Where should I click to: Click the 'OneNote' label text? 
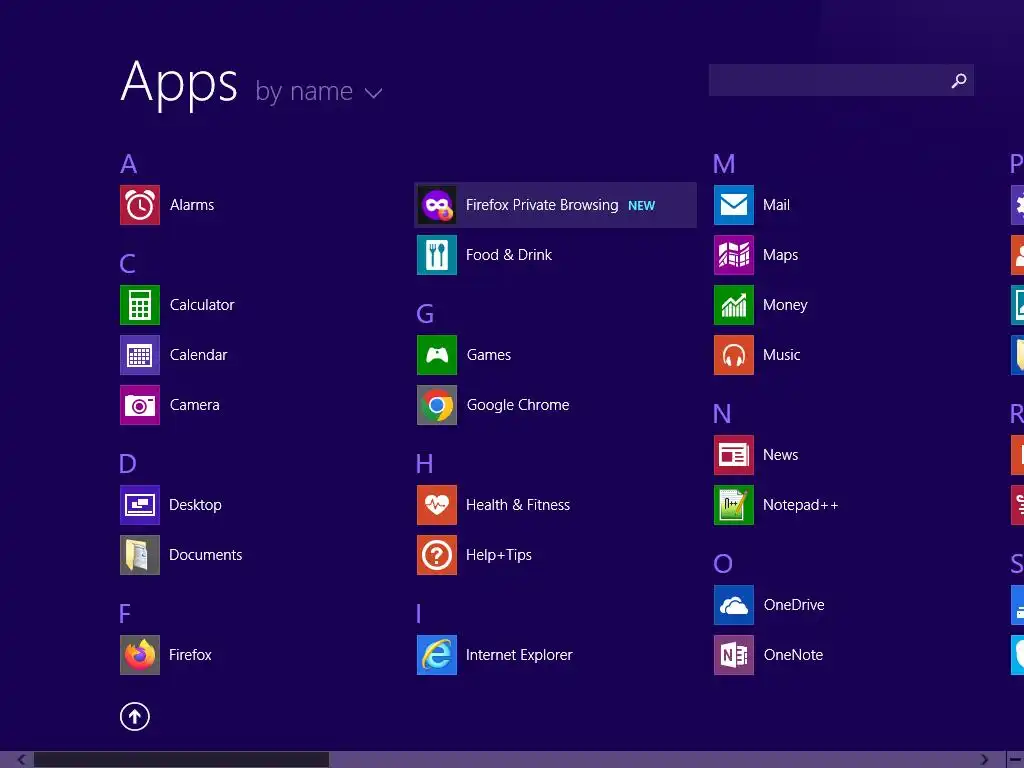pyautogui.click(x=793, y=655)
